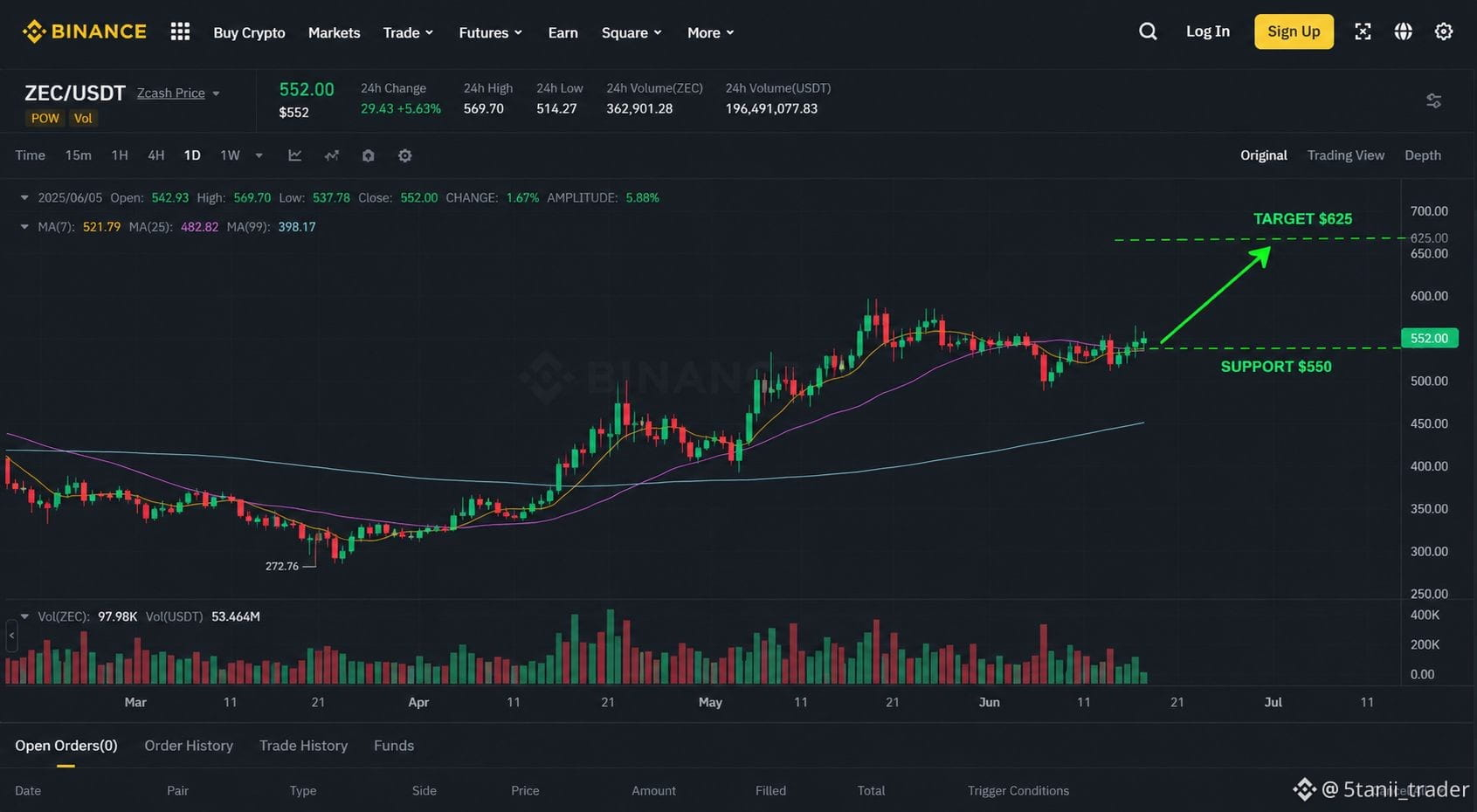
Task: Click the Log In button
Action: click(1207, 31)
